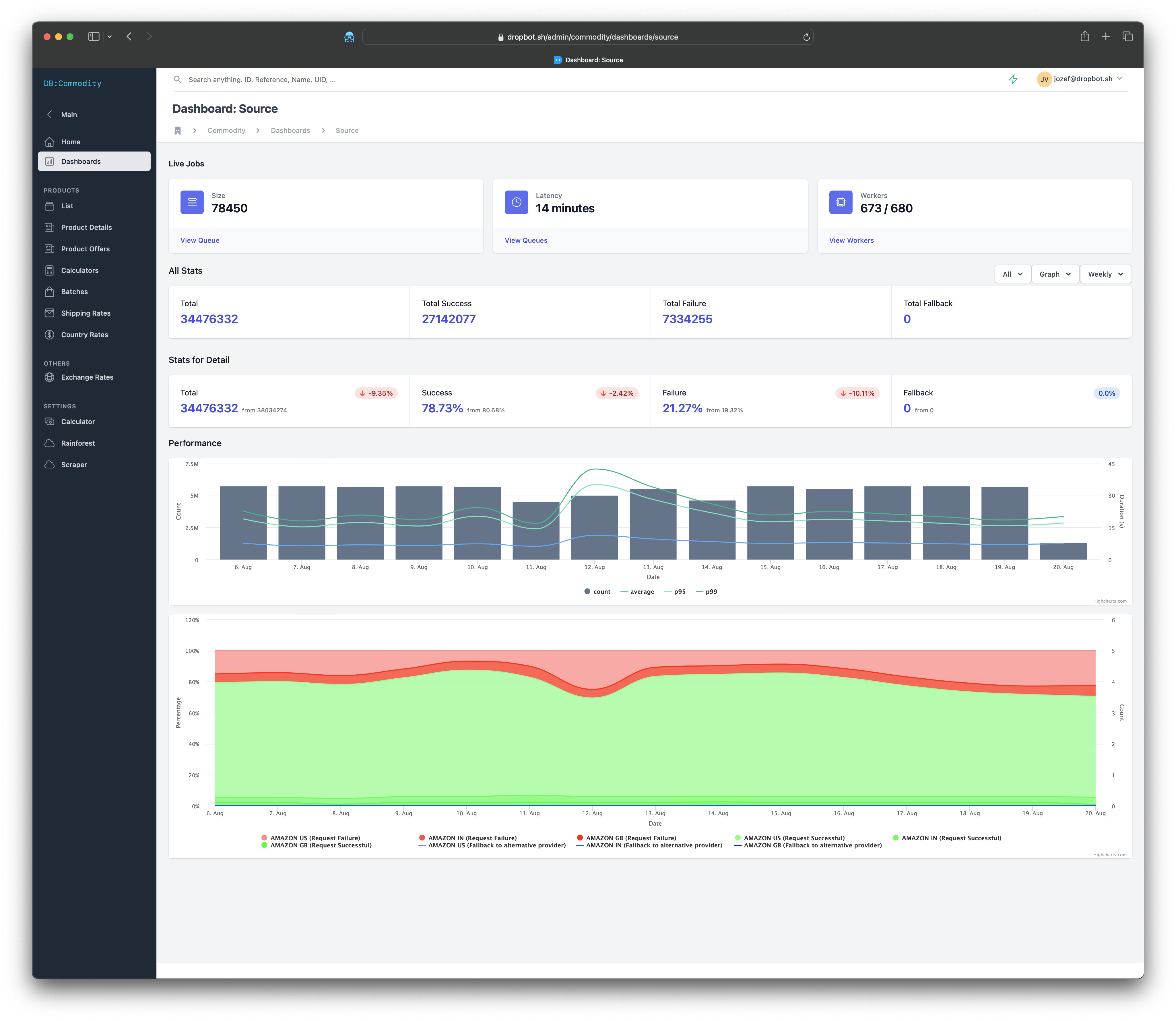
Task: Focus the Search anything input field
Action: 587,80
